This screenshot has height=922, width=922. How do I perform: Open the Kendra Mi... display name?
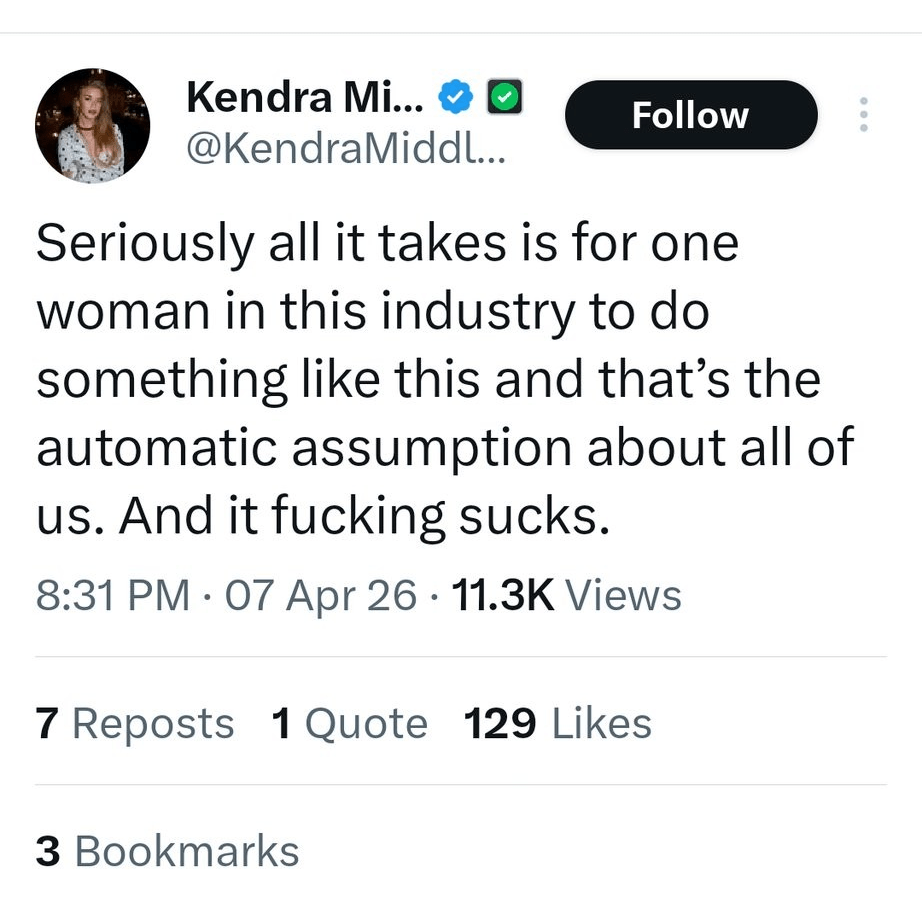(306, 97)
